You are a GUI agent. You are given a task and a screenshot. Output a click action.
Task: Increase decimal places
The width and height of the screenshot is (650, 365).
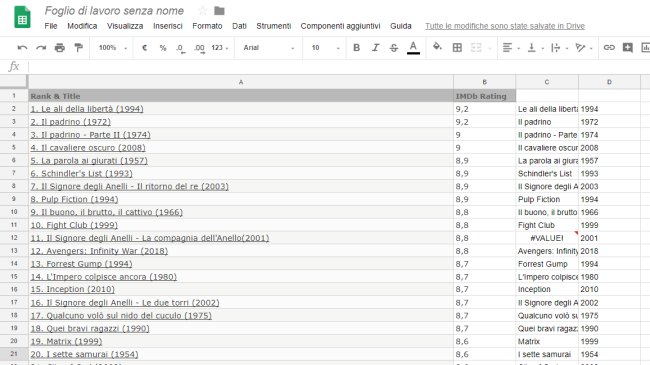199,48
